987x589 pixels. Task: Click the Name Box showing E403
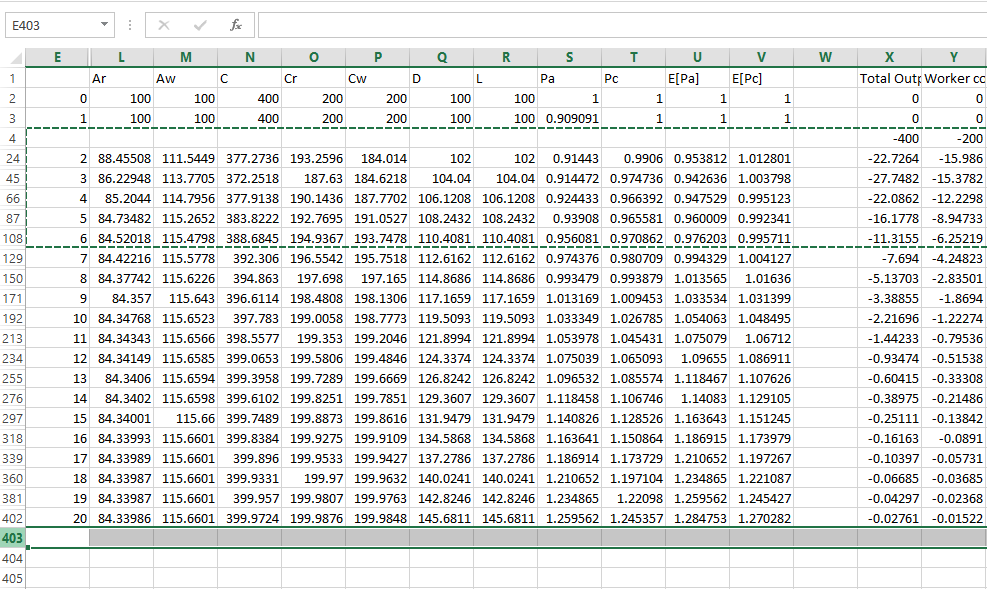point(54,25)
